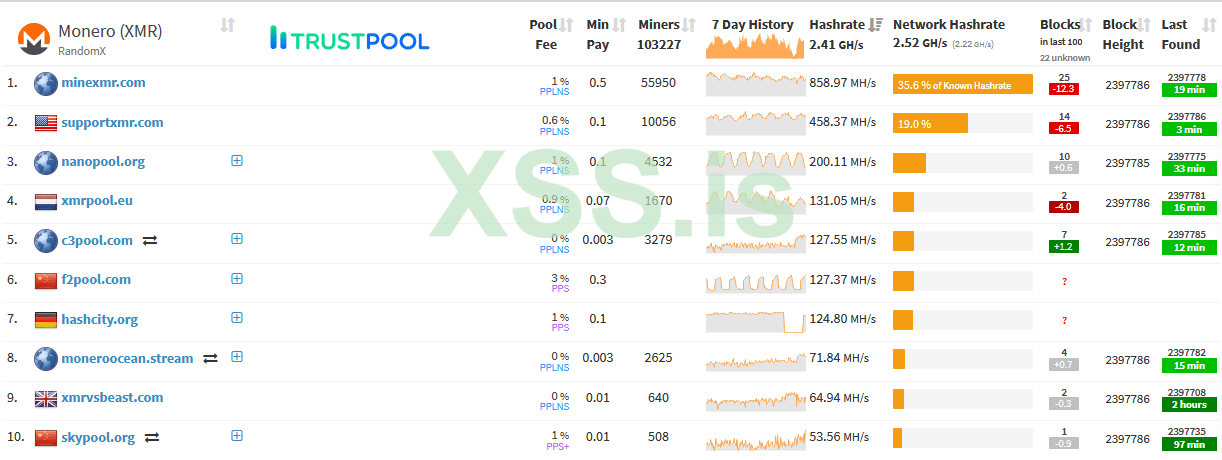Click UK flag beside xmrvsbeast.com
1222x460 pixels.
46,398
